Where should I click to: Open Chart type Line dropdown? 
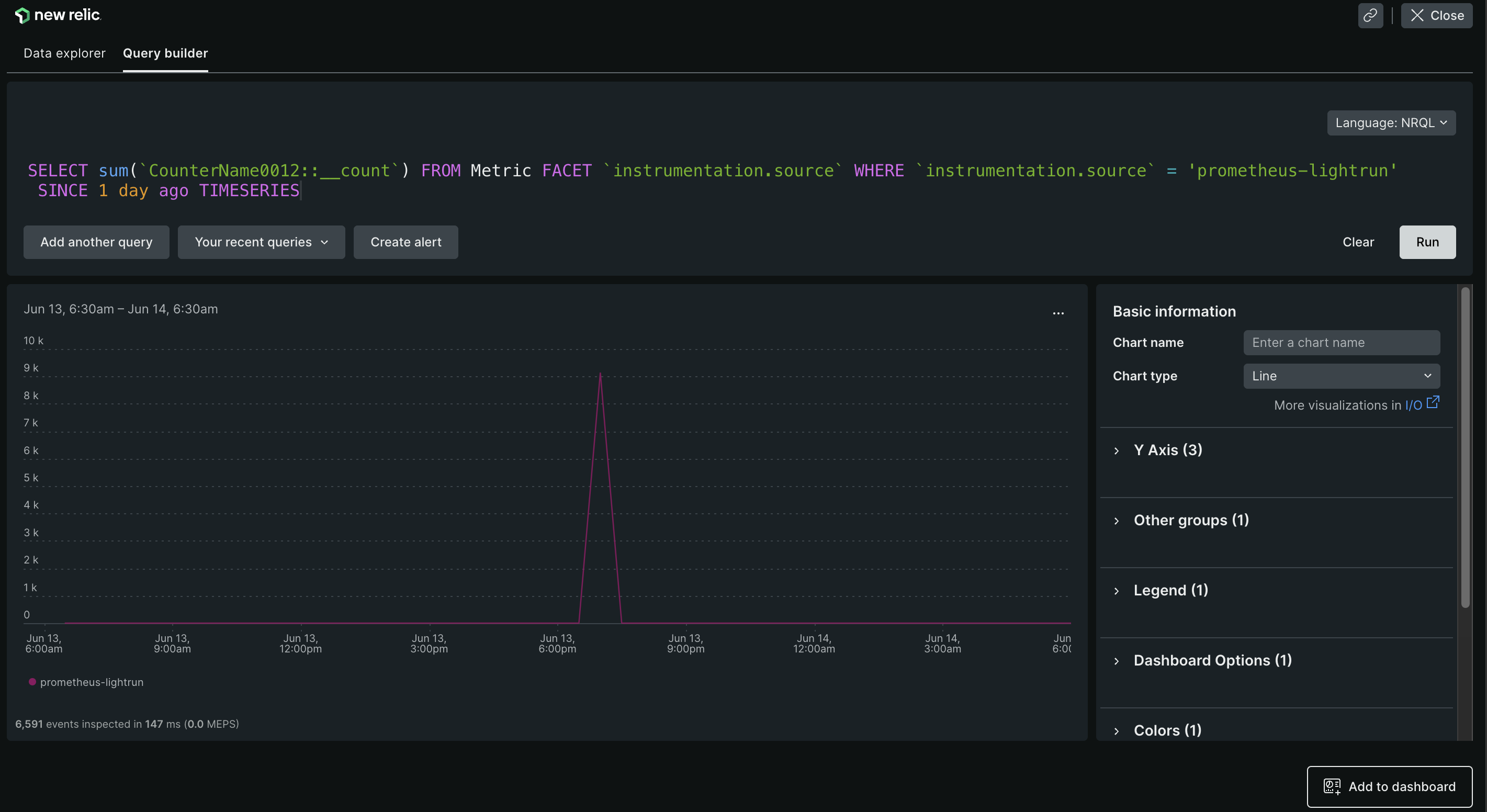pyautogui.click(x=1341, y=376)
